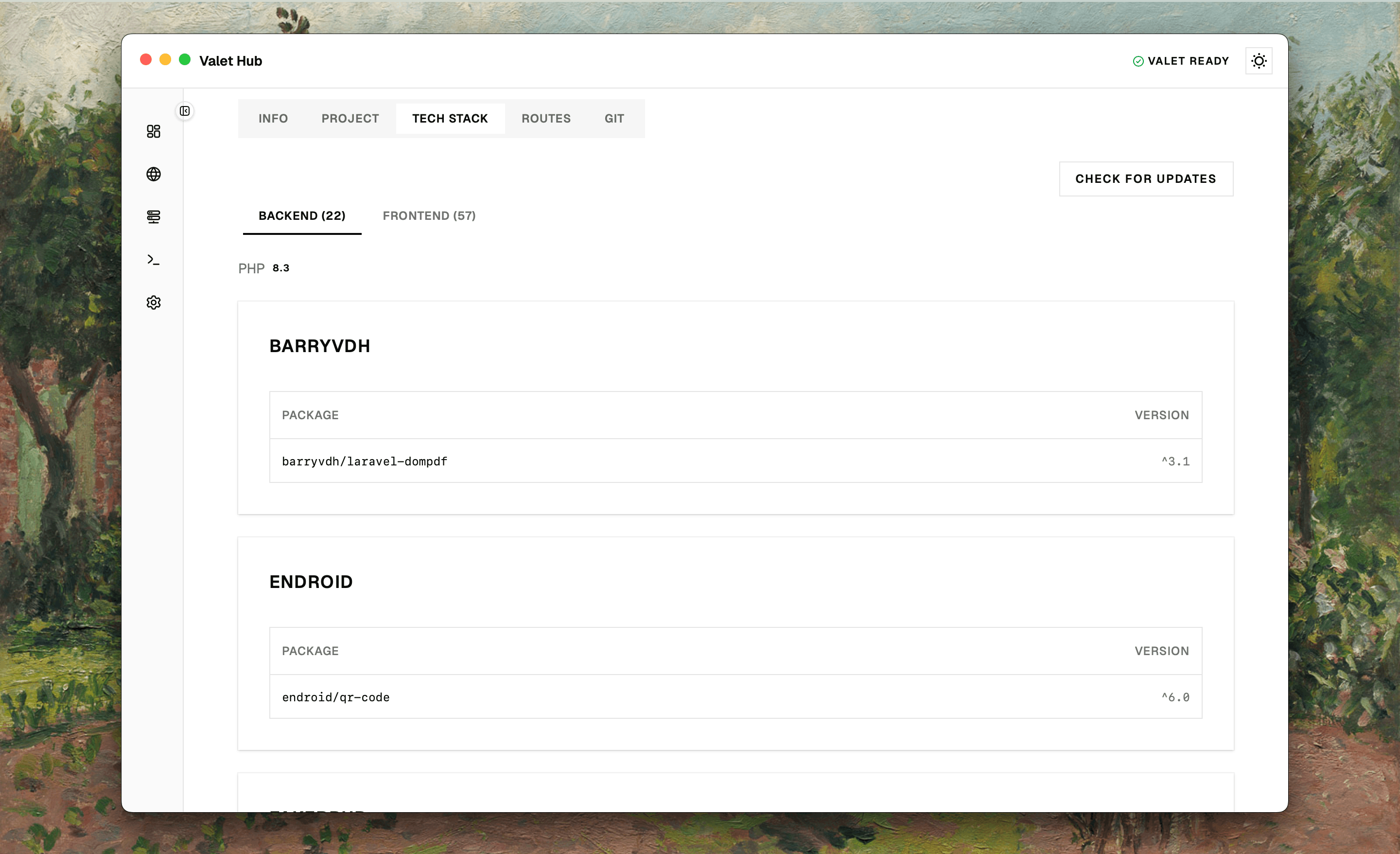Viewport: 1400px width, 854px height.
Task: Switch to the PROJECT tab
Action: pyautogui.click(x=350, y=118)
